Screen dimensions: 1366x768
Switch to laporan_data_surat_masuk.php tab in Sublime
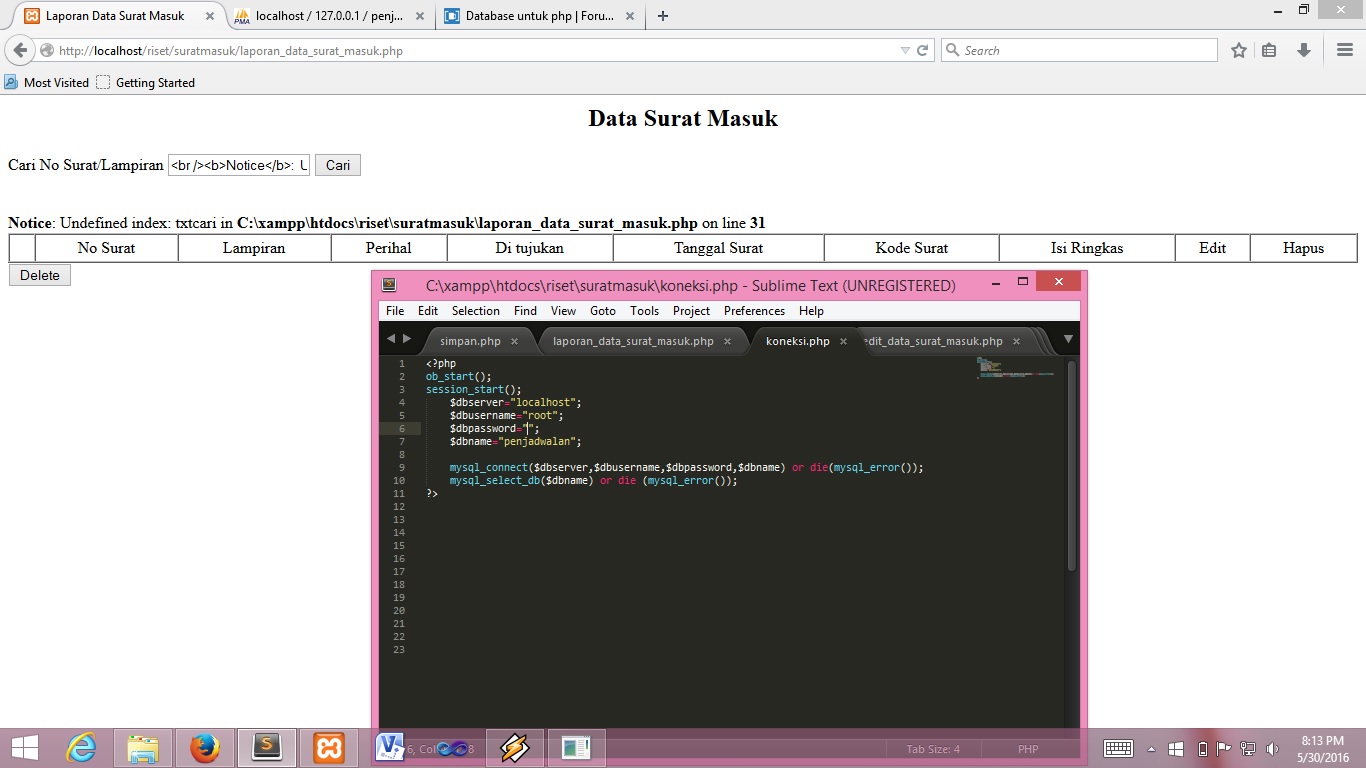point(633,341)
